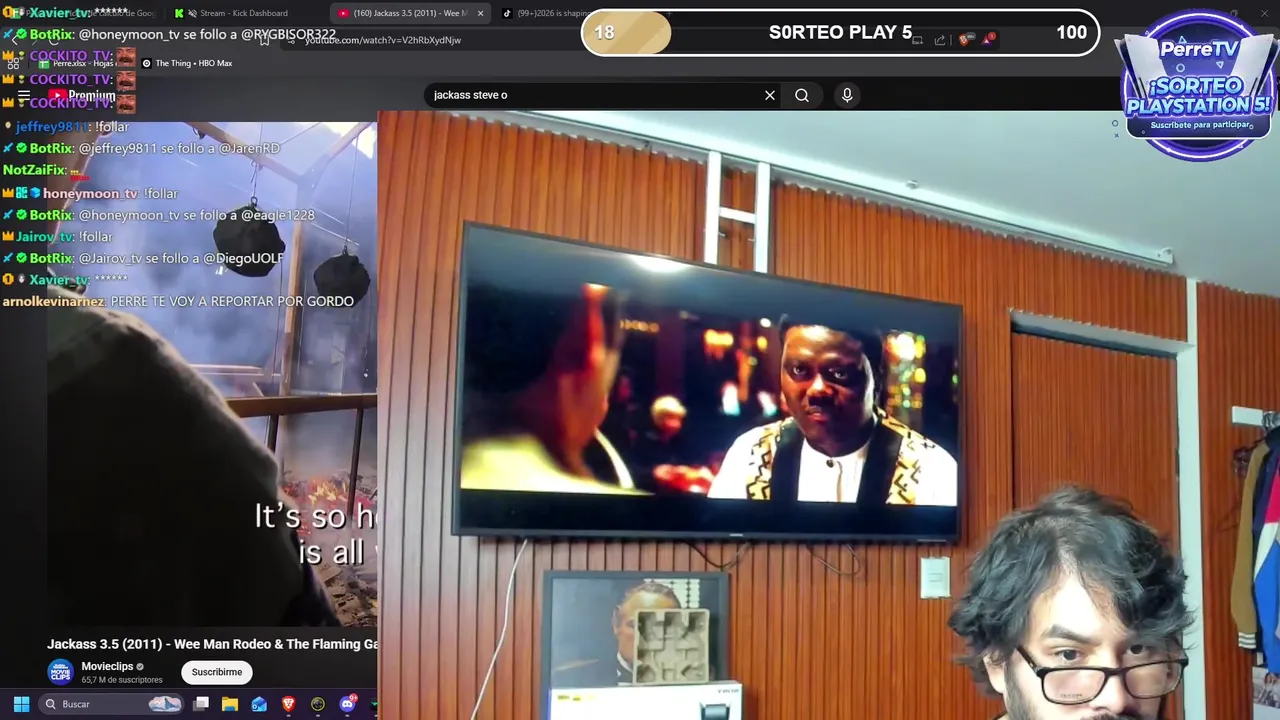The width and height of the screenshot is (1280, 720).
Task: Click the YouTube search magnifier button
Action: (x=802, y=95)
